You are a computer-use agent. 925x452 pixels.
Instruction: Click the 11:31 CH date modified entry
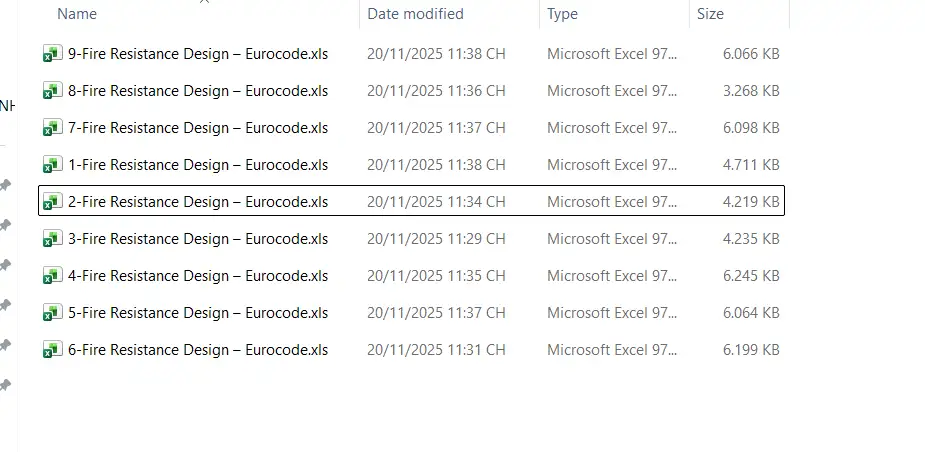(x=436, y=350)
